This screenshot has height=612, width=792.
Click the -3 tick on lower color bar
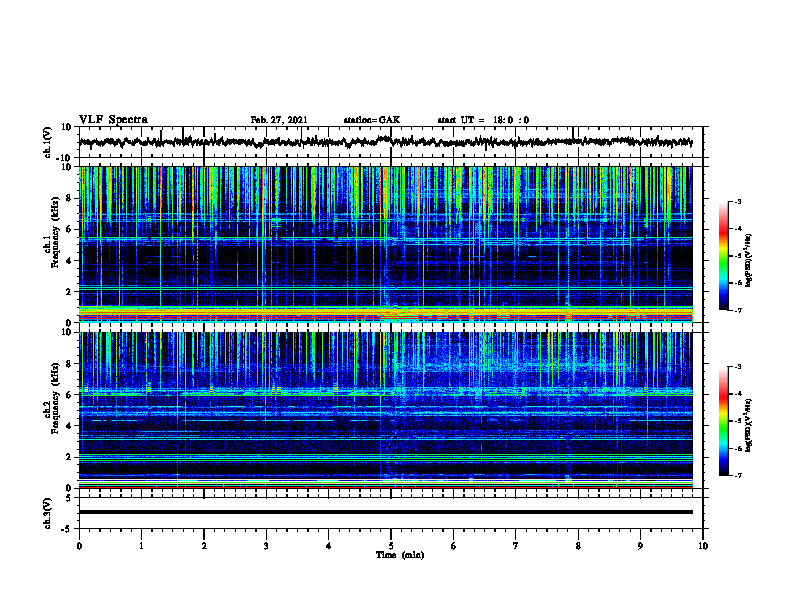coord(737,367)
